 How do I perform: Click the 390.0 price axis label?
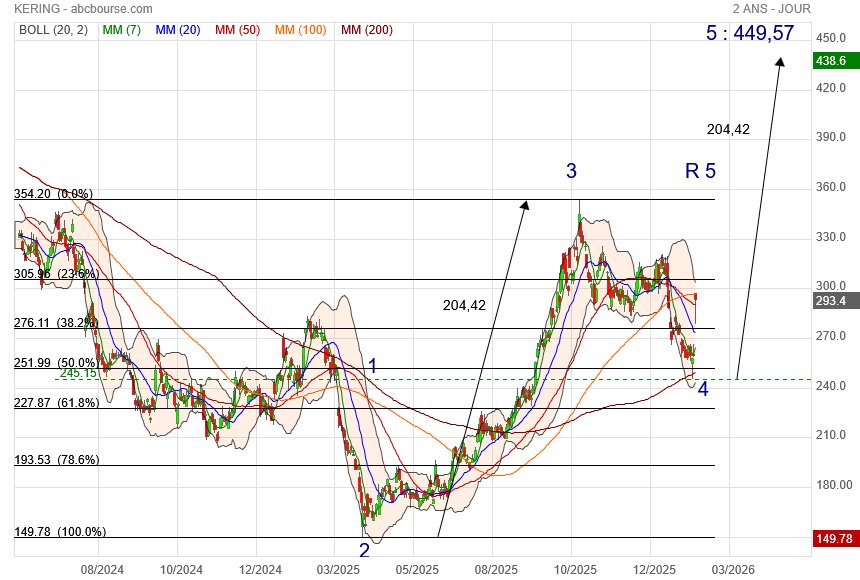(831, 137)
